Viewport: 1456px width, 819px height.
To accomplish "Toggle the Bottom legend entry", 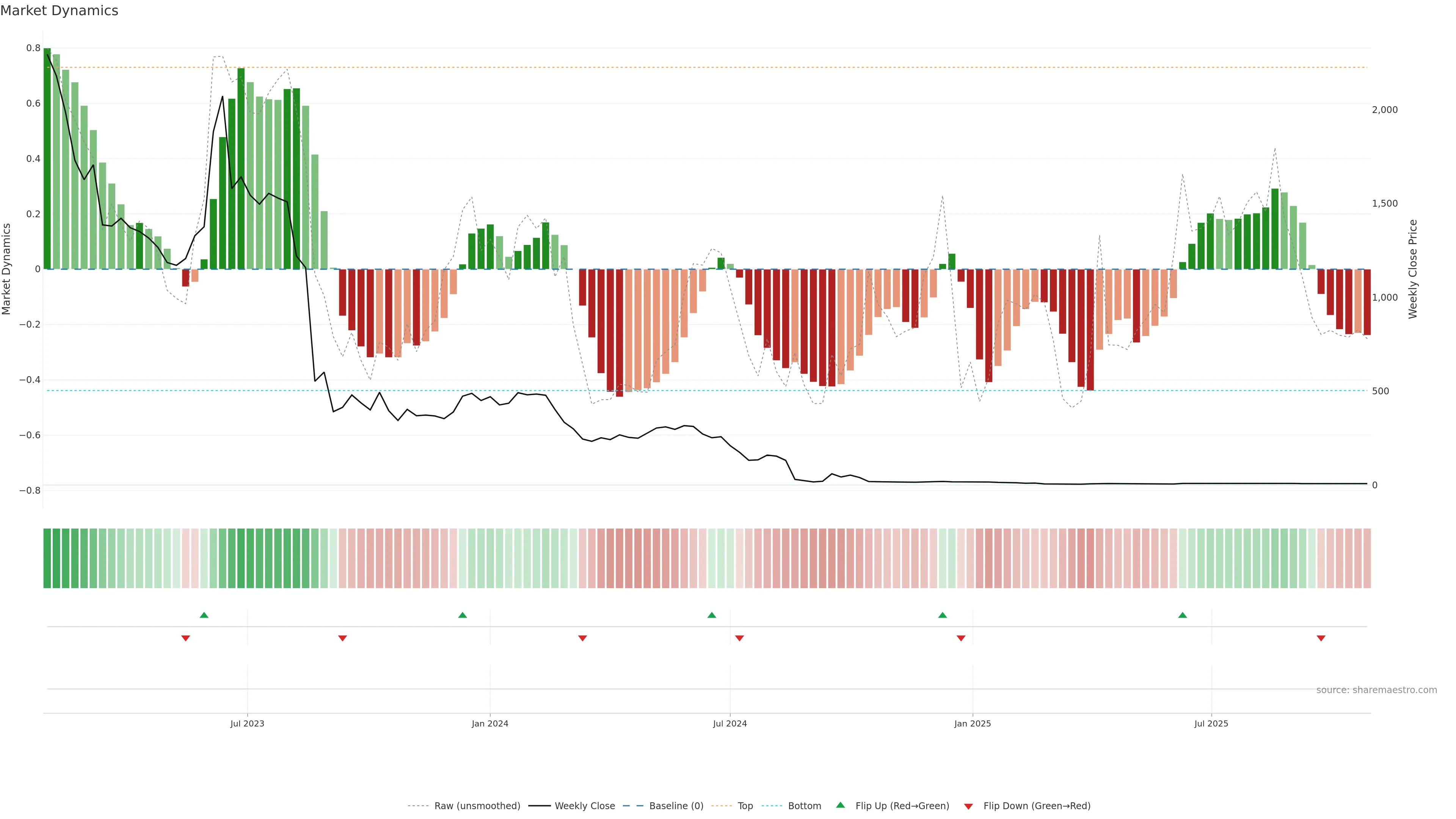I will click(x=804, y=806).
